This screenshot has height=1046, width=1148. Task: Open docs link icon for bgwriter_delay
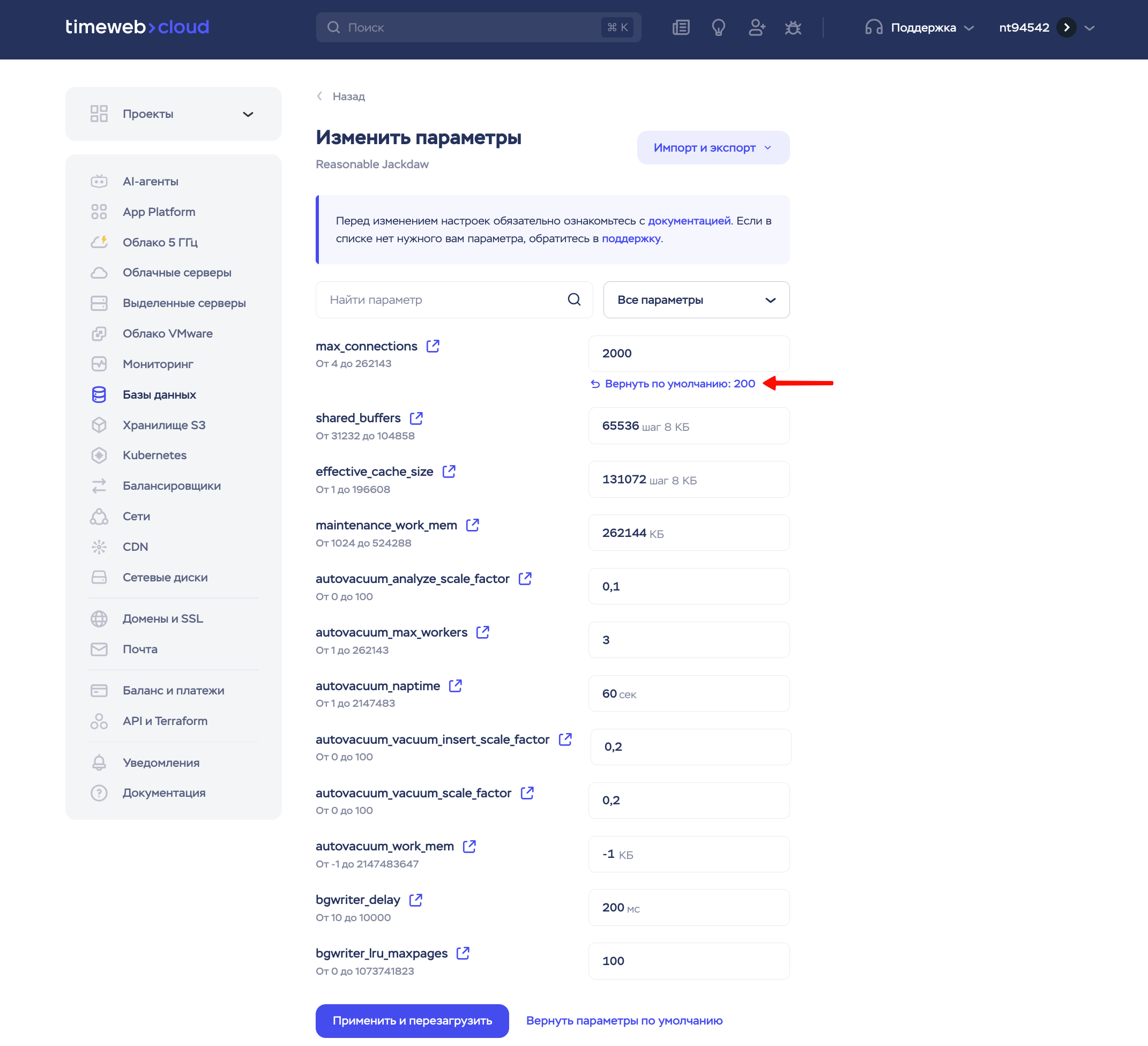416,900
